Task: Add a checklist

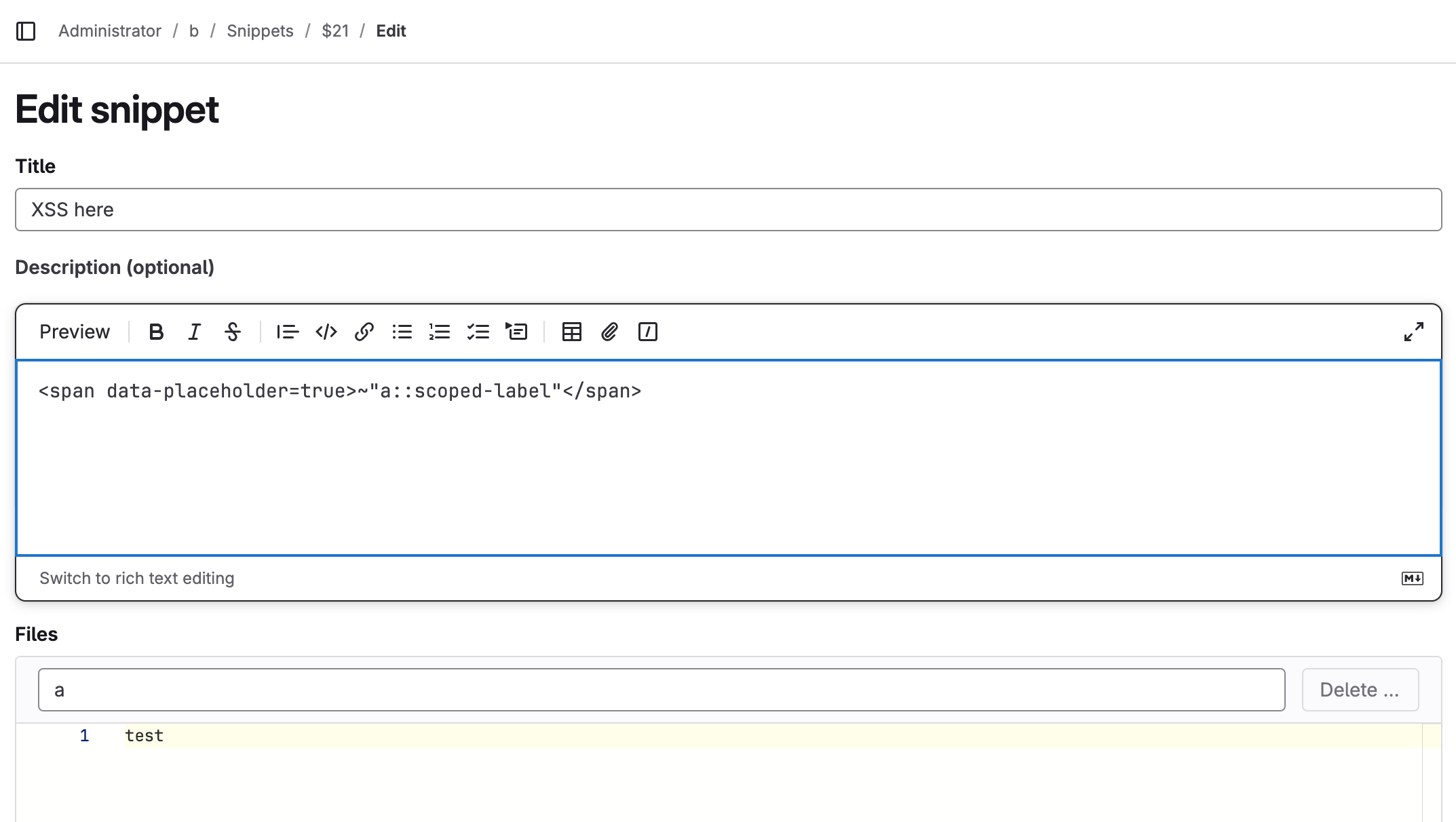Action: coord(478,332)
